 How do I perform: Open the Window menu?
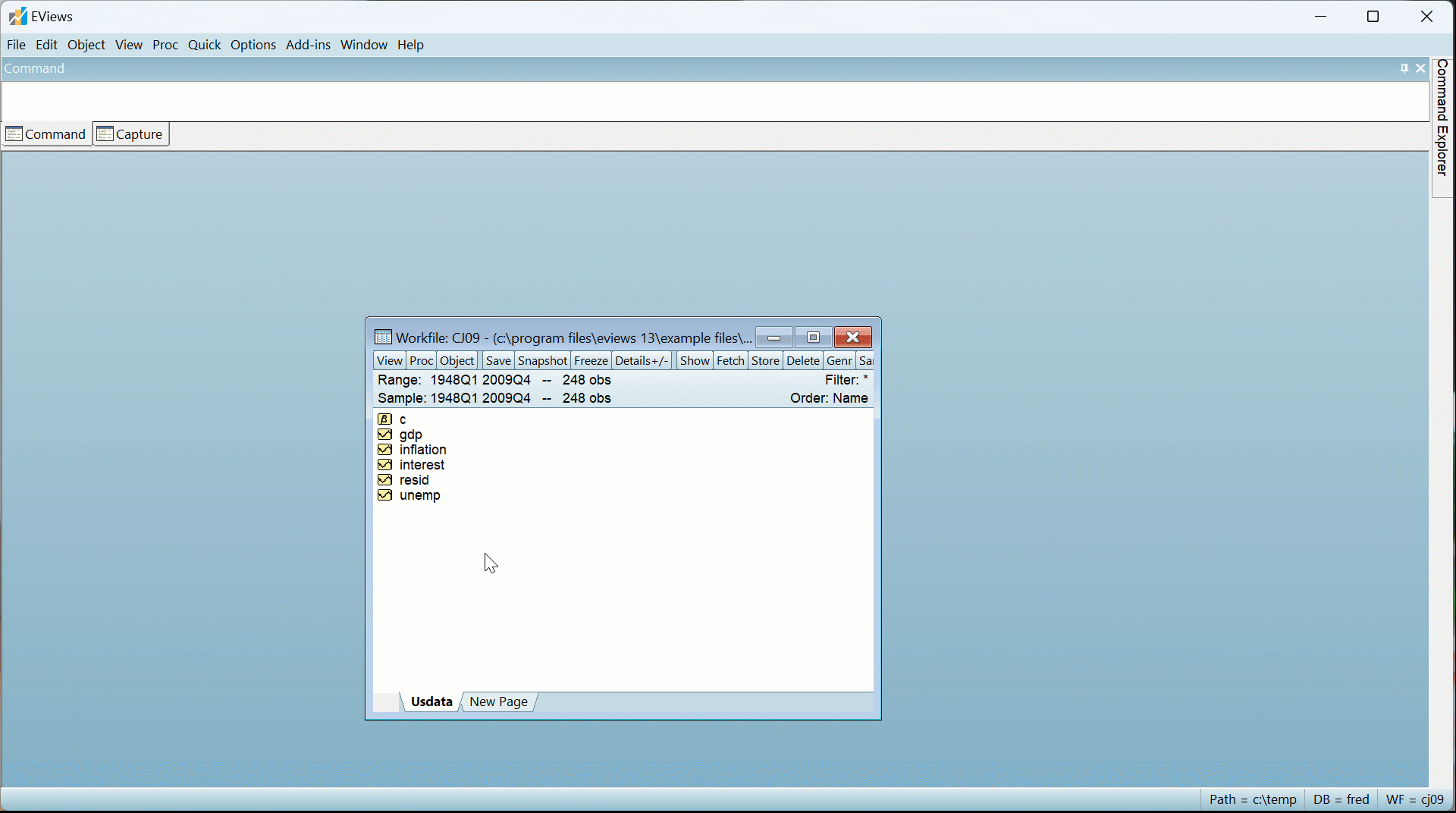pyautogui.click(x=364, y=46)
